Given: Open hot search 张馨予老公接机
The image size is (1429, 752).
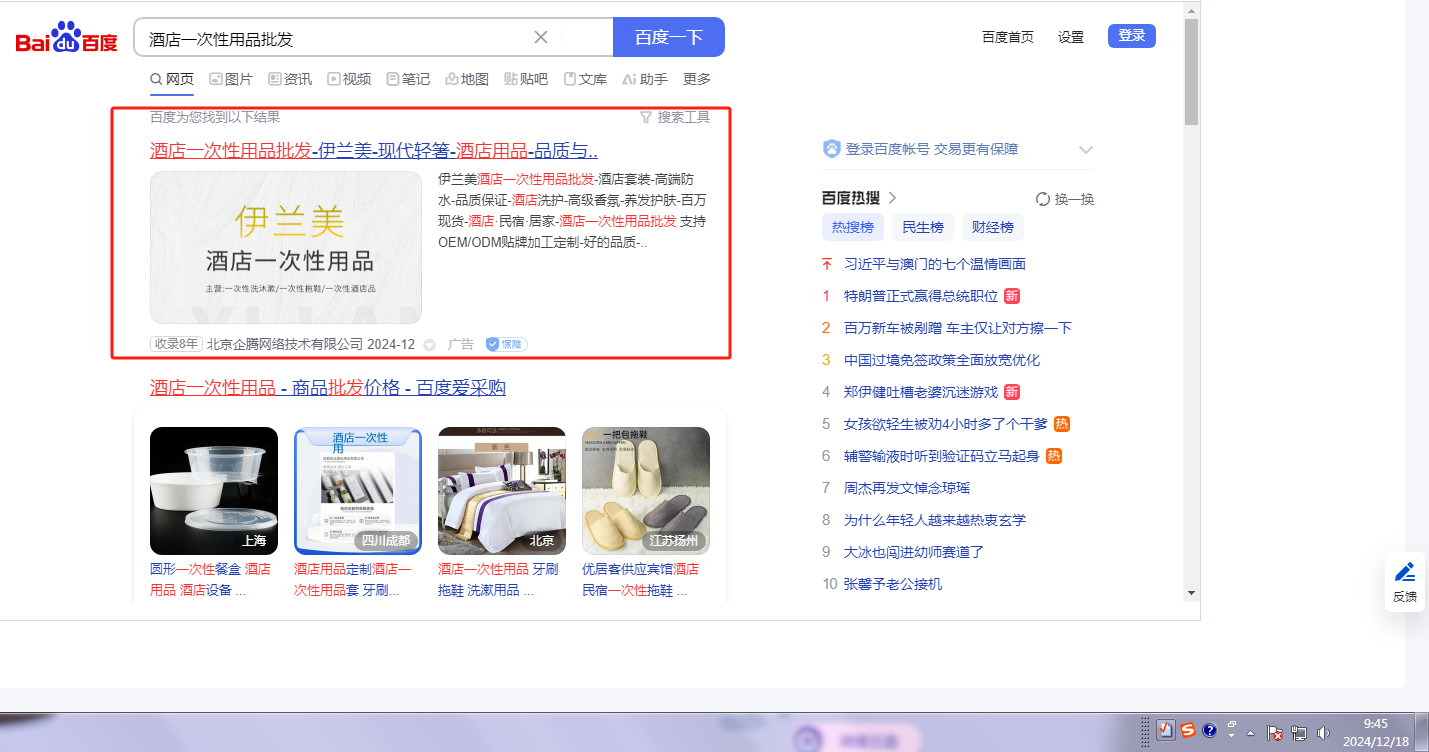Looking at the screenshot, I should coord(893,584).
